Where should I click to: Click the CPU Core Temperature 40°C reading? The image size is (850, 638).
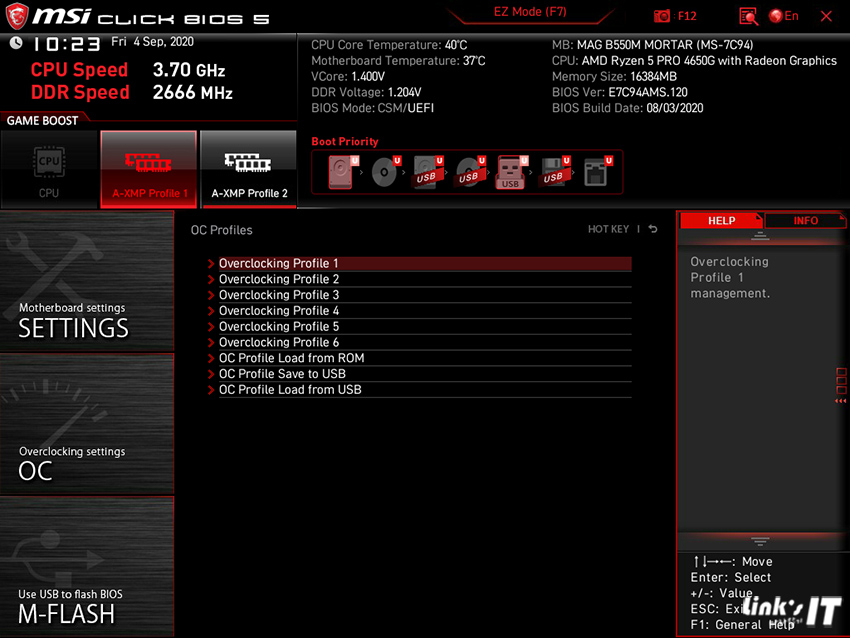tap(389, 45)
